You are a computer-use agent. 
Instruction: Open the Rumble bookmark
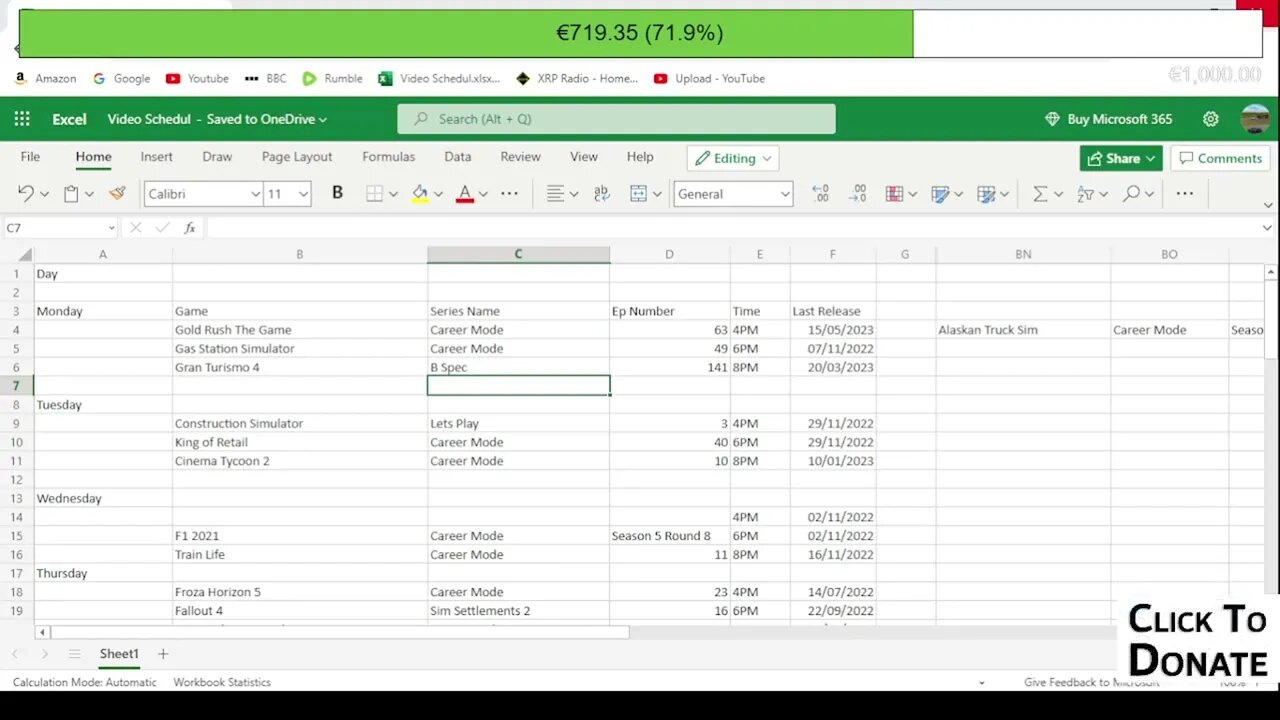pos(333,78)
